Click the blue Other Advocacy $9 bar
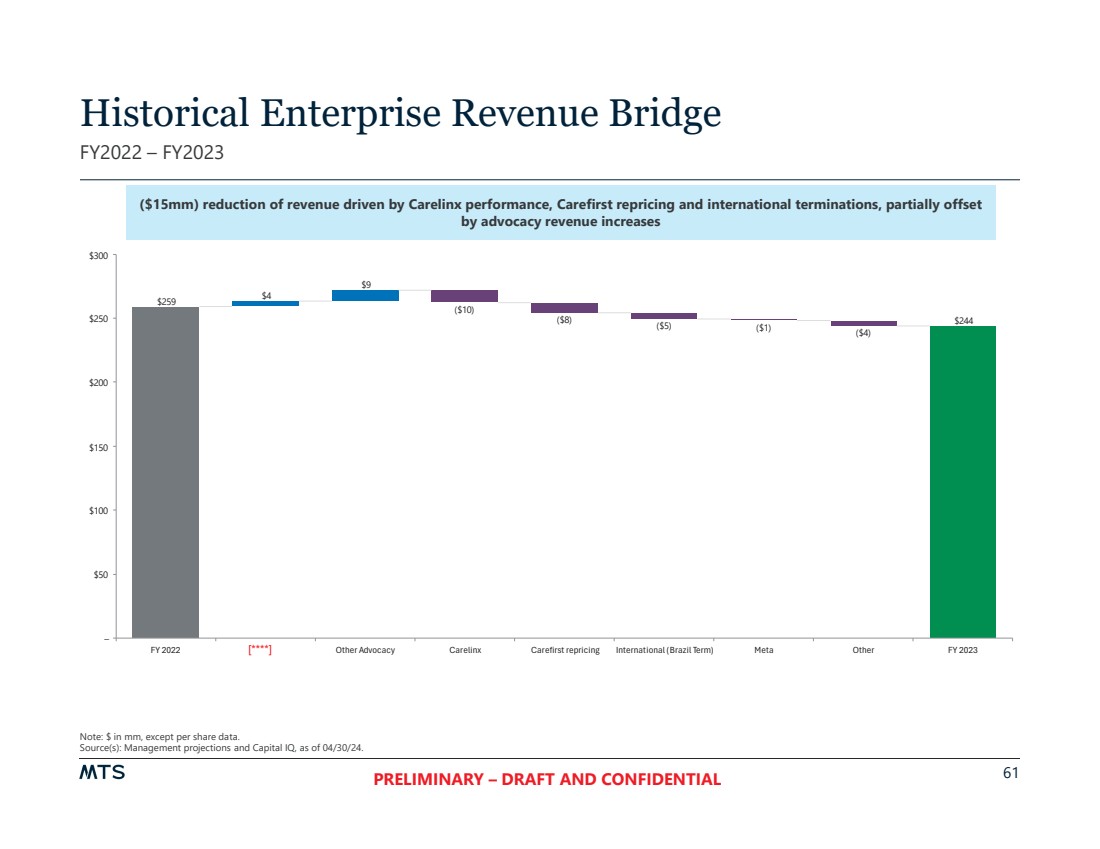This screenshot has height=849, width=1100. tap(365, 295)
